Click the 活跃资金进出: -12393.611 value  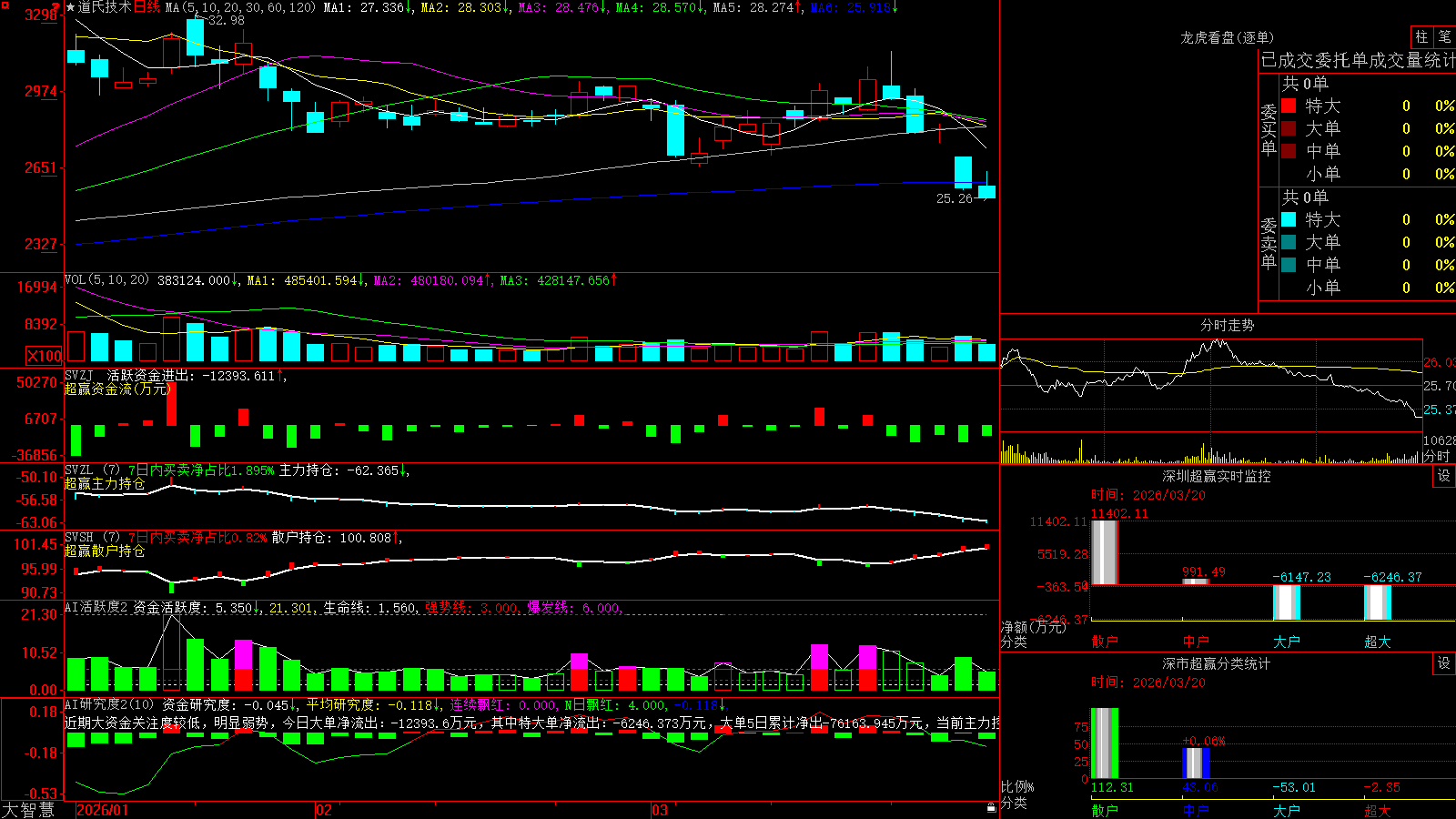pyautogui.click(x=191, y=376)
